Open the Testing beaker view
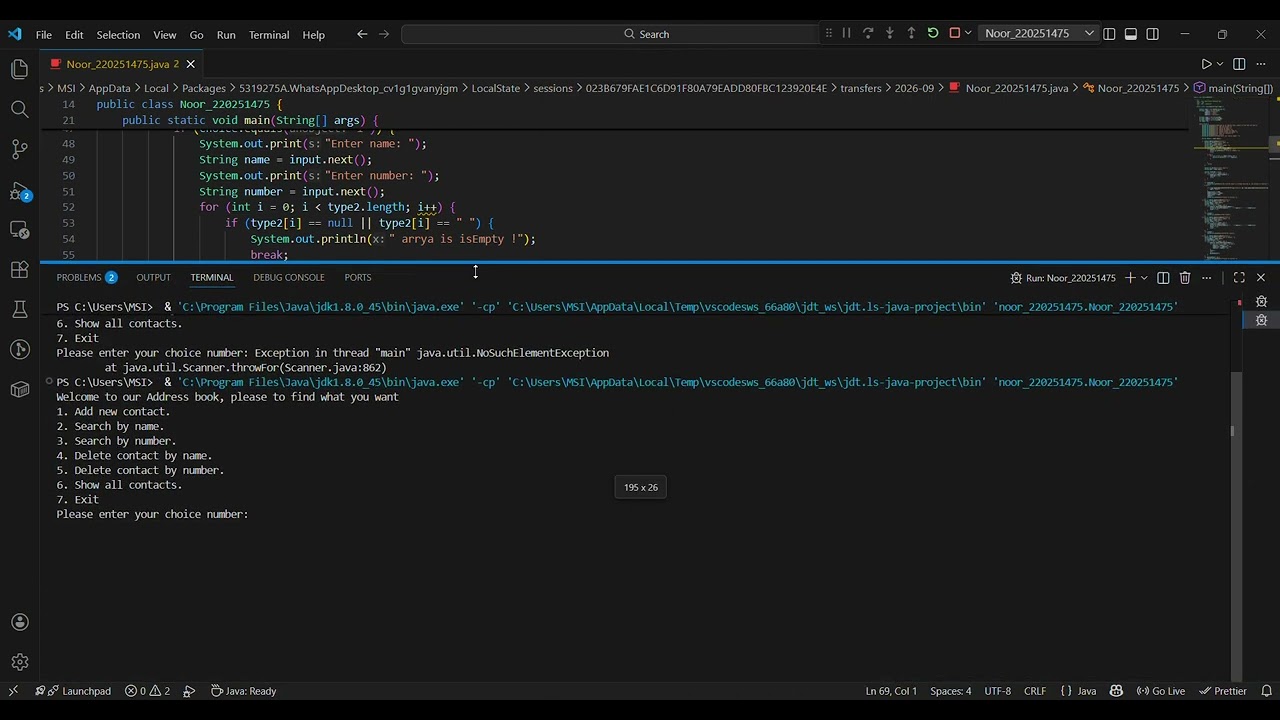Viewport: 1280px width, 720px height. pos(19,309)
